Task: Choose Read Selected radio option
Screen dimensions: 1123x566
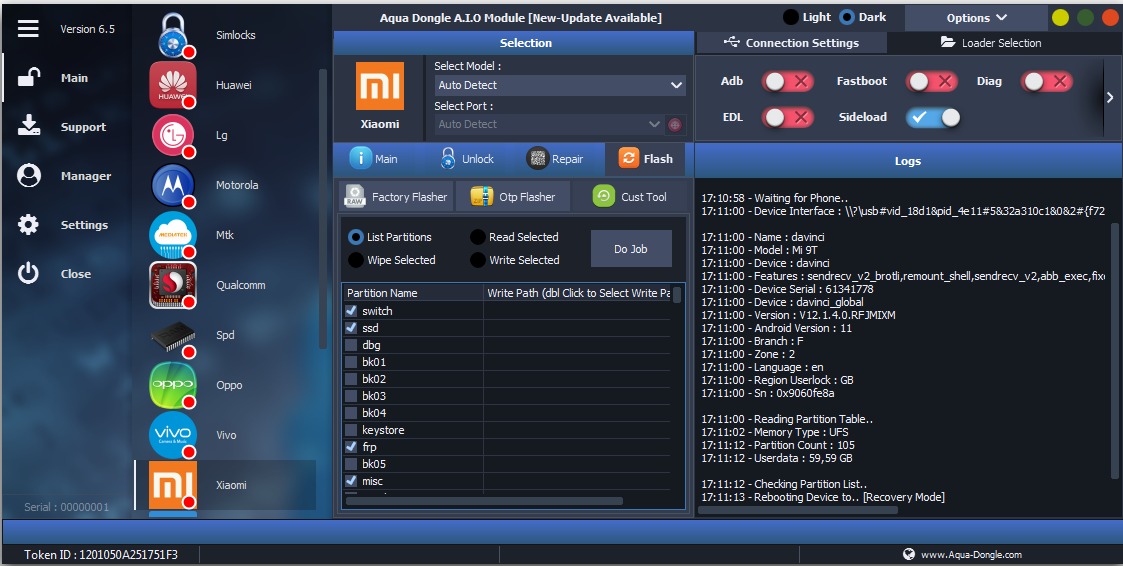Action: (x=478, y=236)
